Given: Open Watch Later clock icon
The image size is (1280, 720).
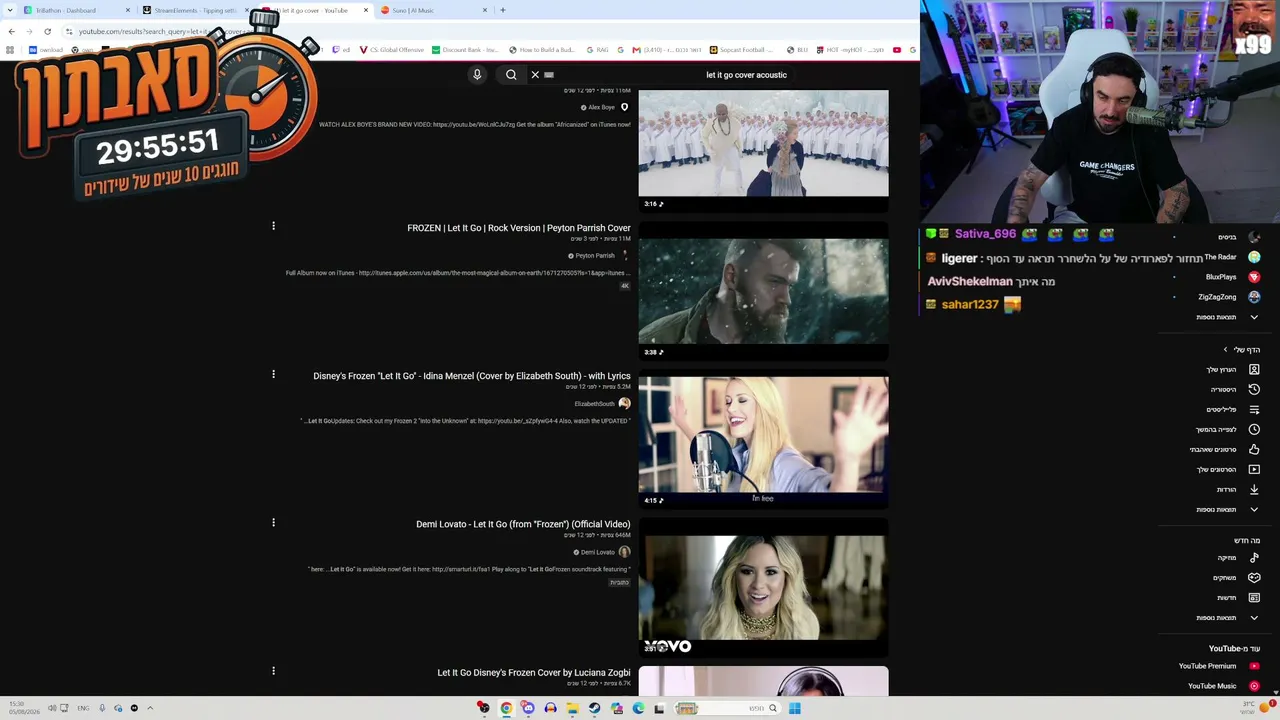Looking at the screenshot, I should tap(1254, 430).
